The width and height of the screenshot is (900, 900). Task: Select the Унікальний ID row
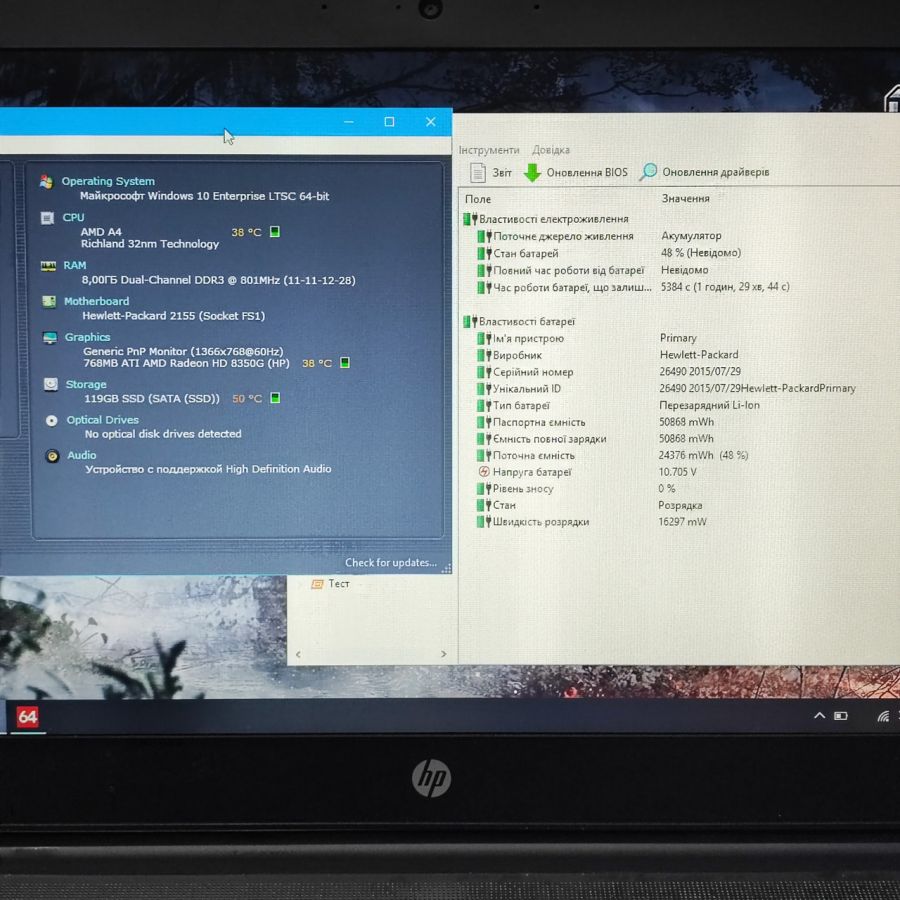pyautogui.click(x=666, y=389)
